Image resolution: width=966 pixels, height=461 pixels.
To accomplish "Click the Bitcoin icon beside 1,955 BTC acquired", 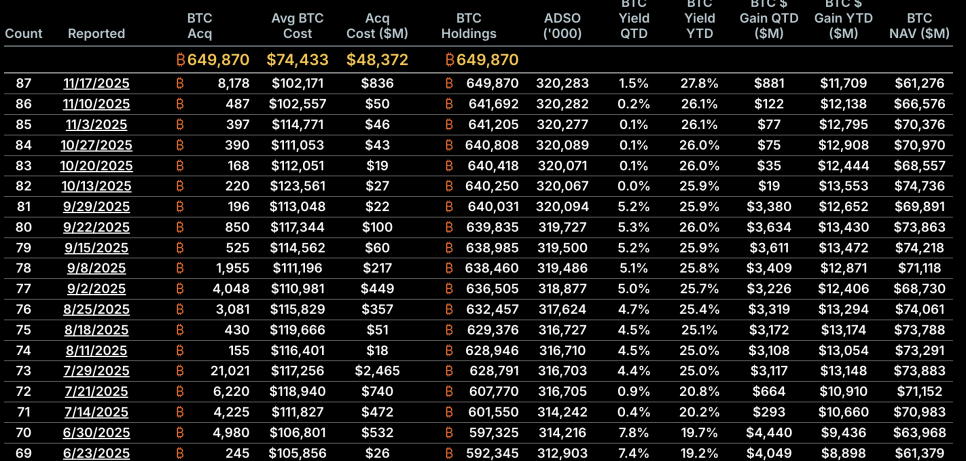I will (x=181, y=268).
